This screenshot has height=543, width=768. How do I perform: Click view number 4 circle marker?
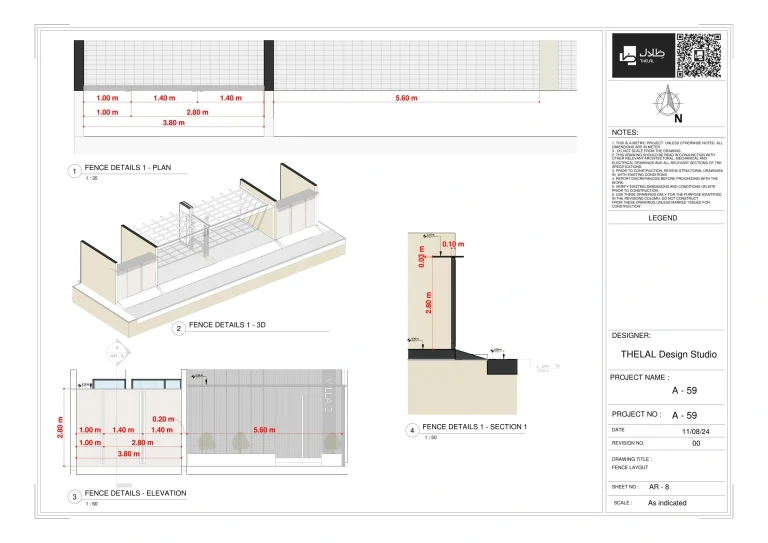411,430
